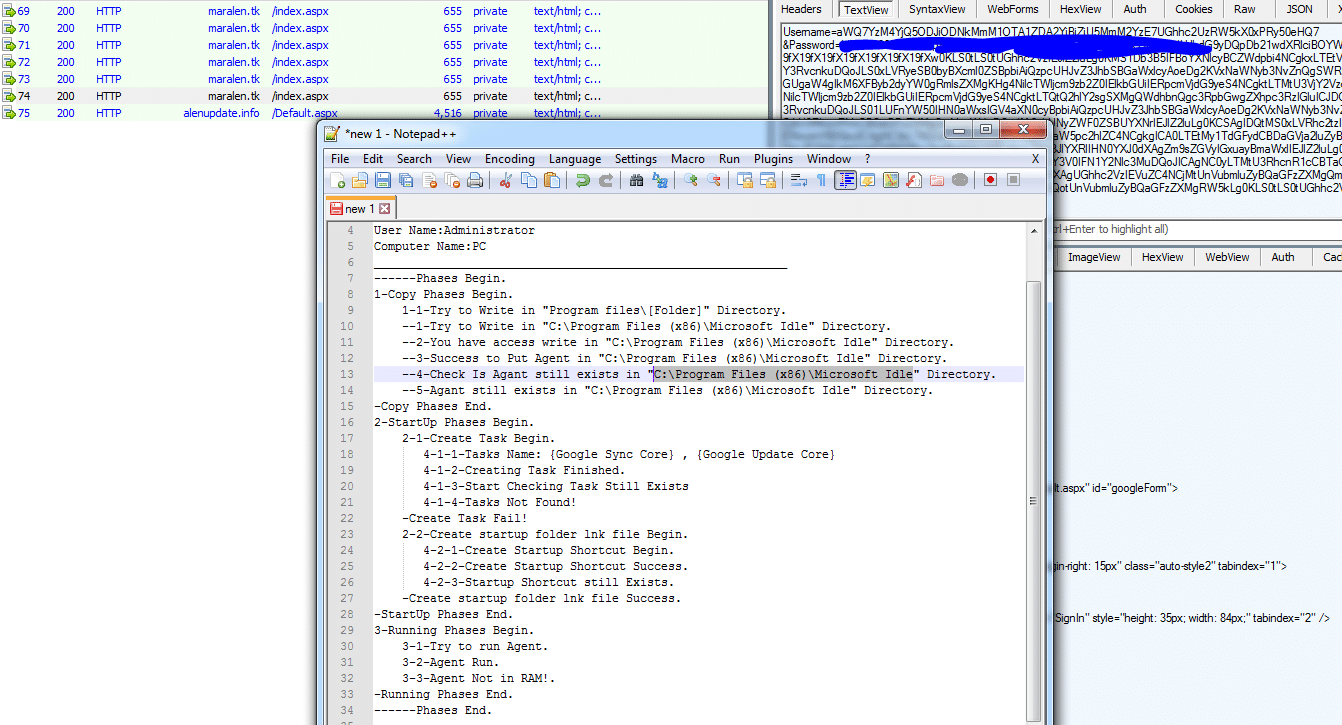Switch to Fiddler's JSON tab
The image size is (1342, 725).
(1299, 9)
